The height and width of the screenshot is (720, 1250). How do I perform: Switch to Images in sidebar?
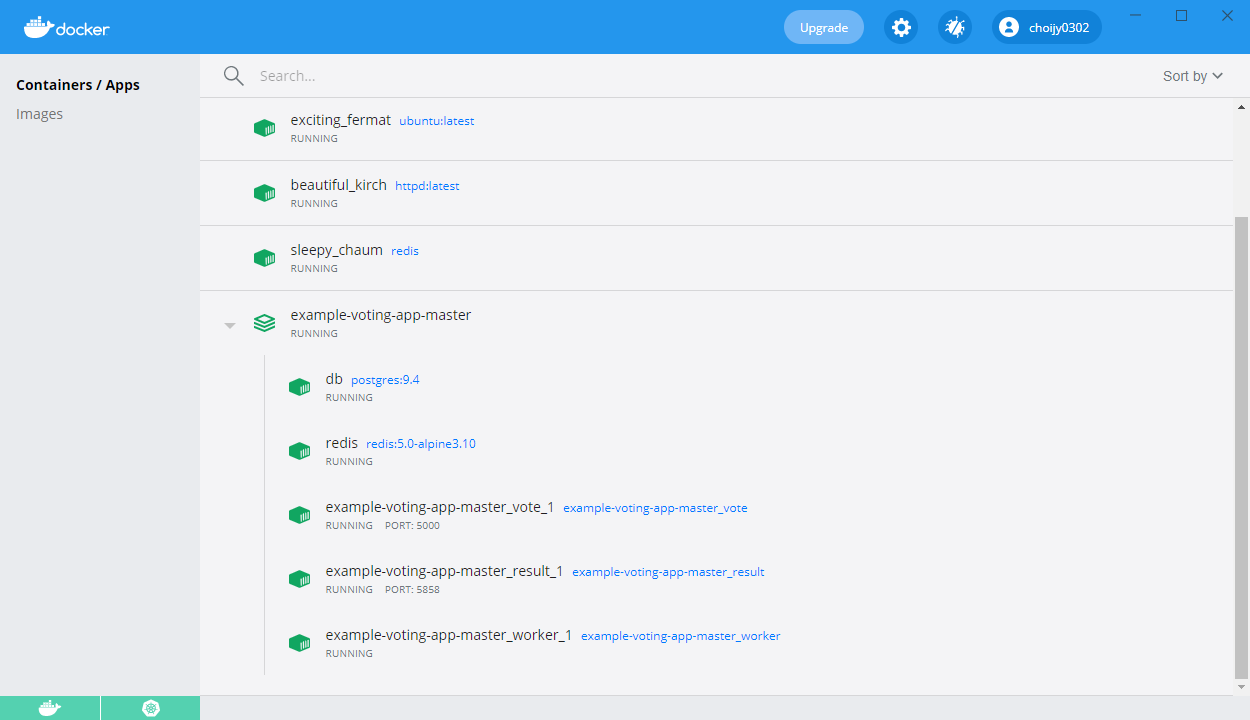click(40, 114)
